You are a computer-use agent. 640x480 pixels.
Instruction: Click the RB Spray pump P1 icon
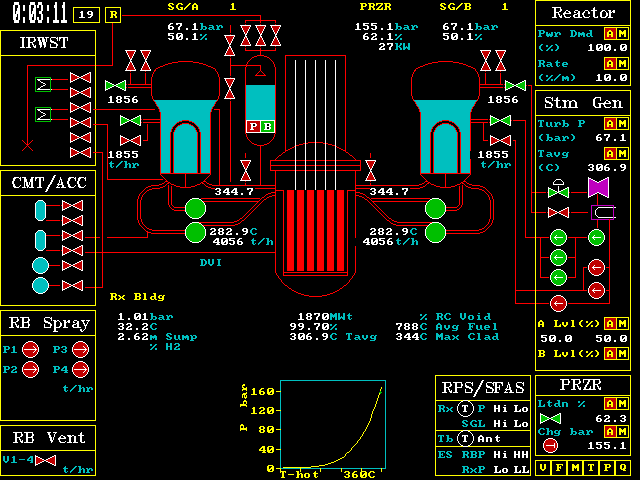point(31,349)
